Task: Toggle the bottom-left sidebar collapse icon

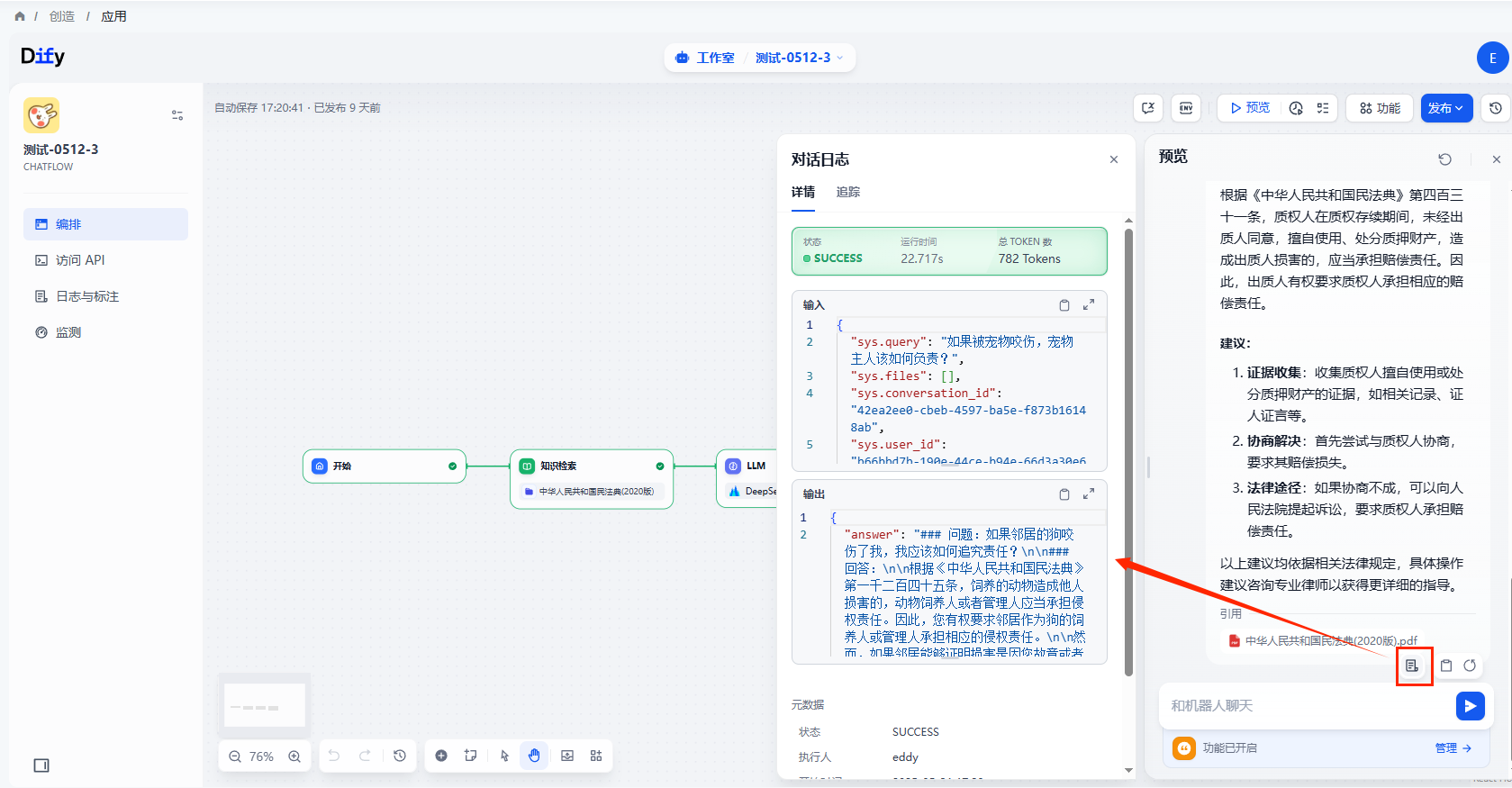Action: coord(41,765)
